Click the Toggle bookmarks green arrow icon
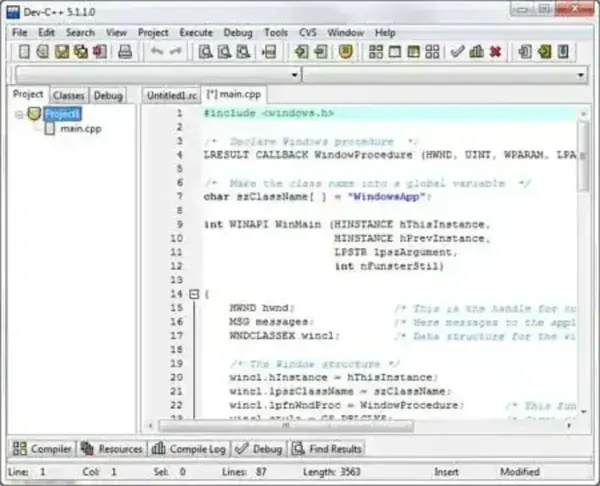600x486 pixels. click(x=544, y=51)
